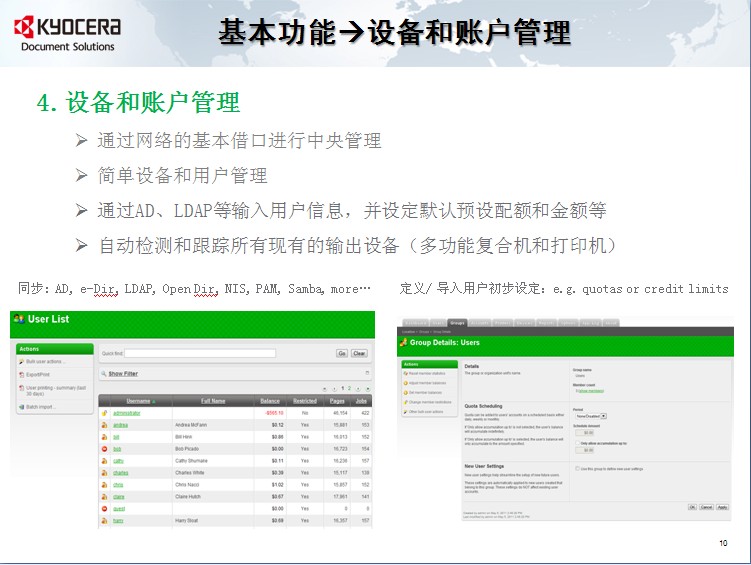Click the user icon beside administrator
The height and width of the screenshot is (565, 751).
pyautogui.click(x=104, y=411)
